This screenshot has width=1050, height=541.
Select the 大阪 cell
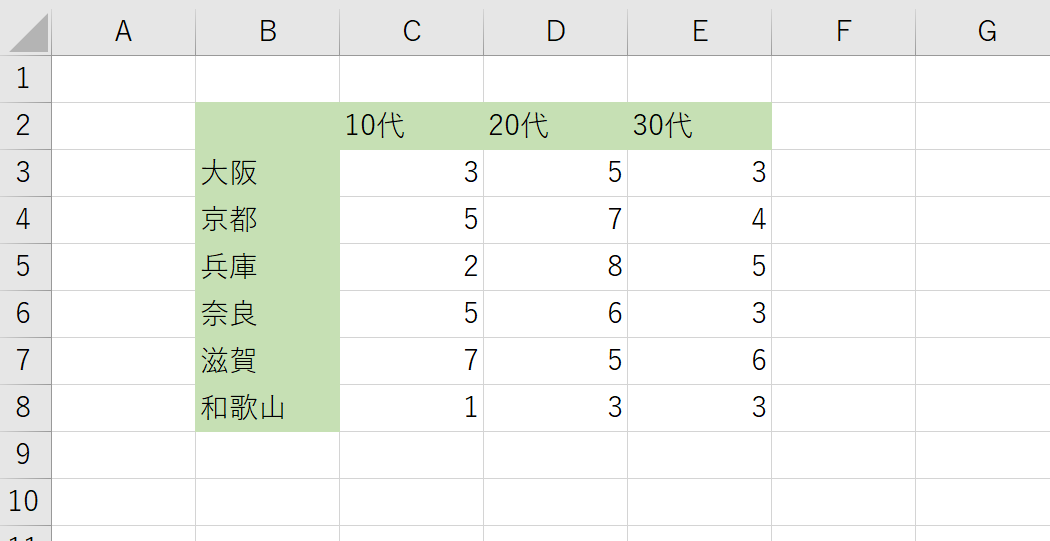click(x=268, y=173)
